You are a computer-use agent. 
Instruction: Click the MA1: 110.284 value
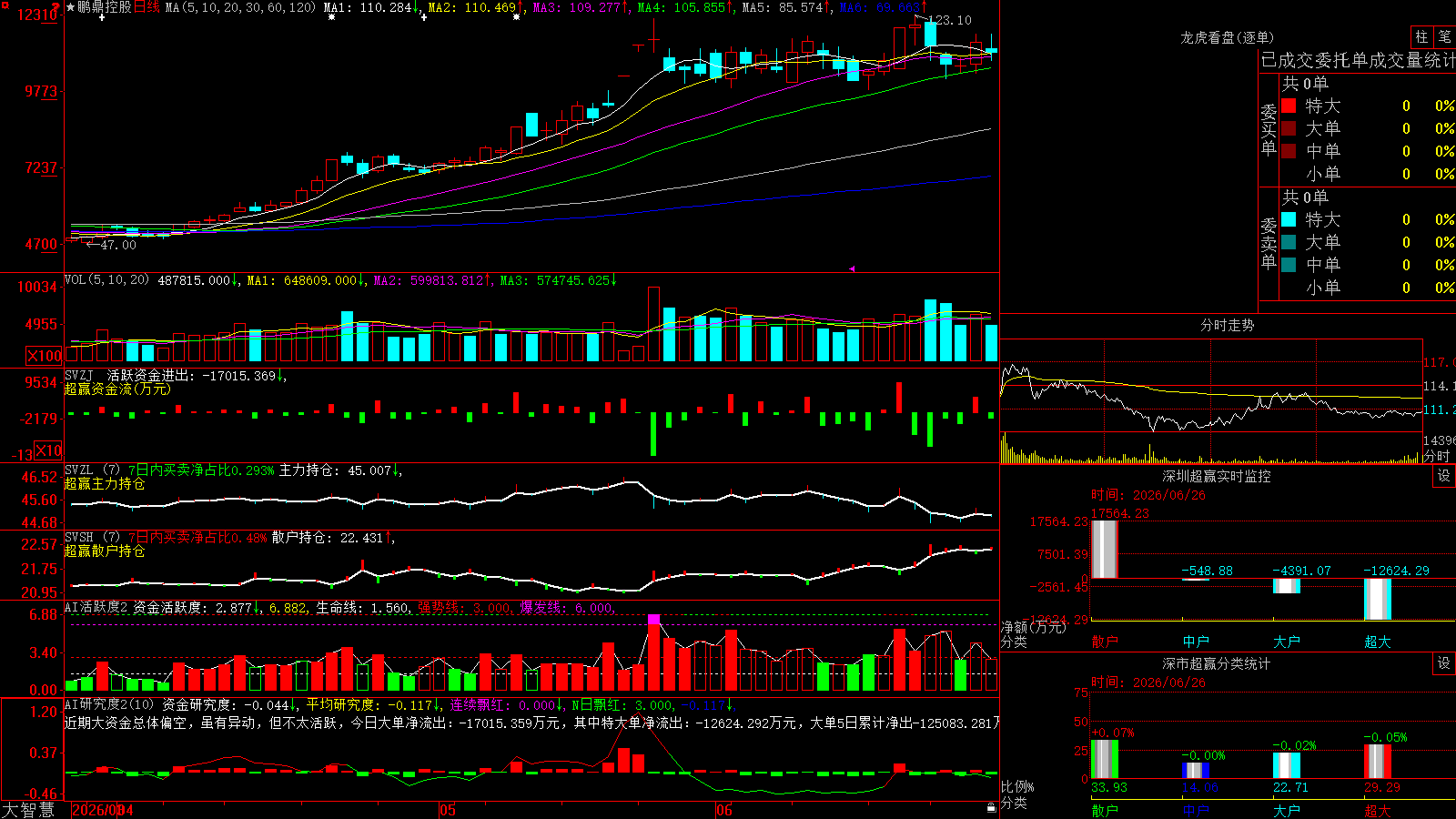pos(371,7)
